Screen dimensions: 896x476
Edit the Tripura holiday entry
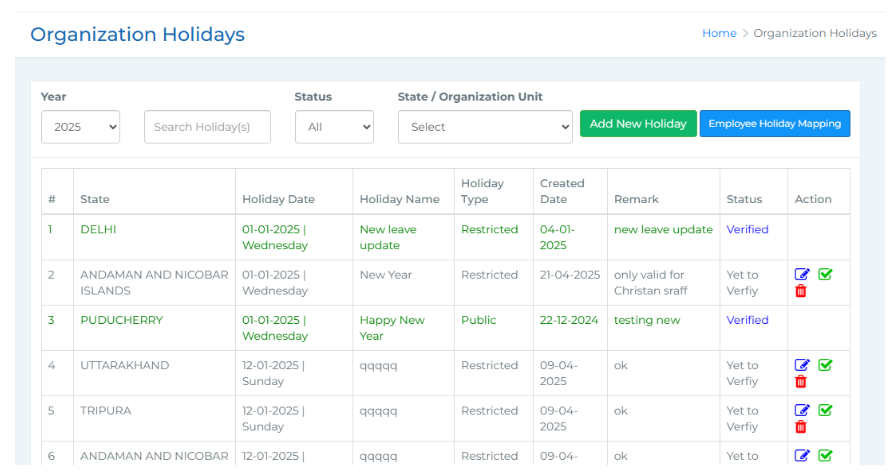click(x=802, y=410)
